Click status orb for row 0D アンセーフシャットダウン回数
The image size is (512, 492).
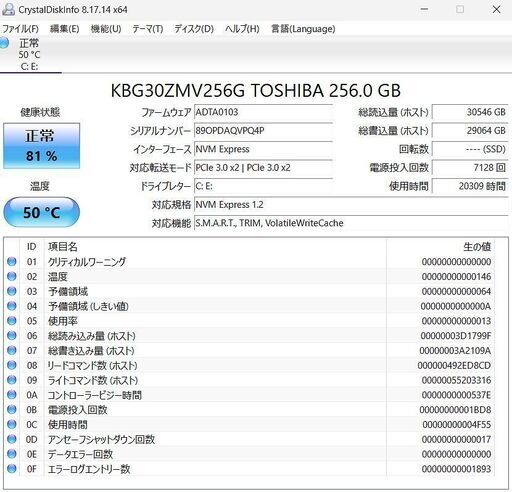tap(12, 439)
